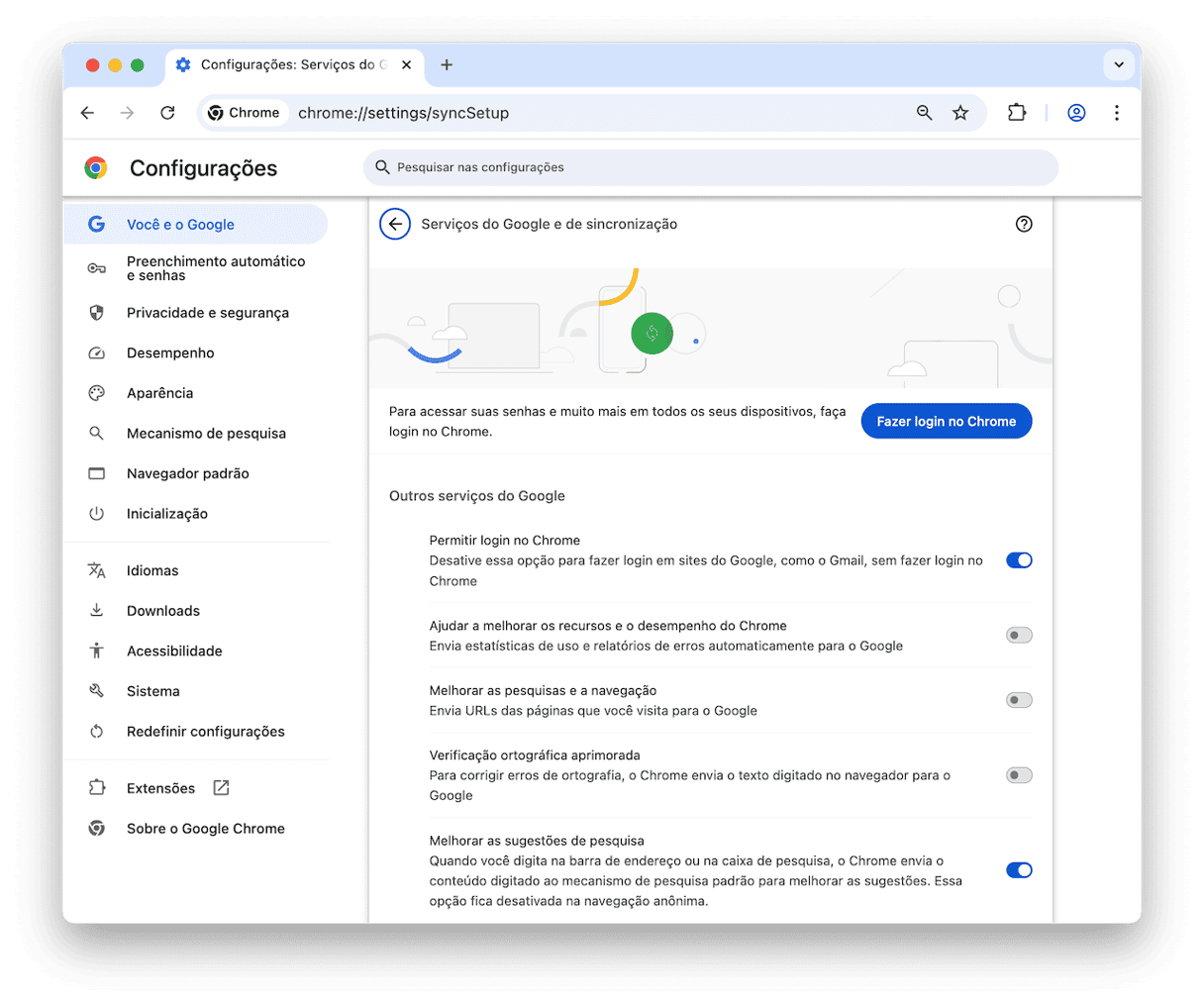Click the shield icon for privacy
The width and height of the screenshot is (1204, 1006).
coord(96,312)
